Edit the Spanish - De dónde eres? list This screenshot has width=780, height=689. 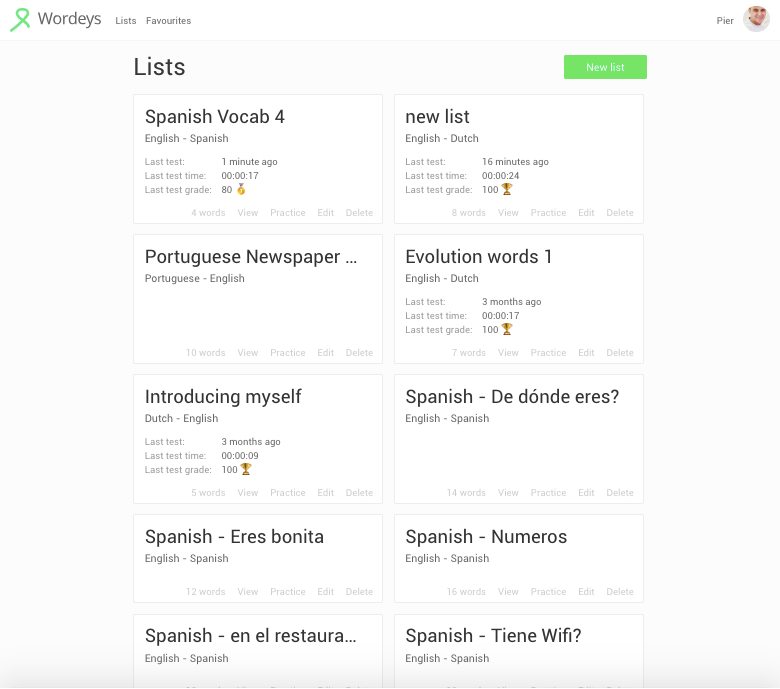[x=586, y=492]
